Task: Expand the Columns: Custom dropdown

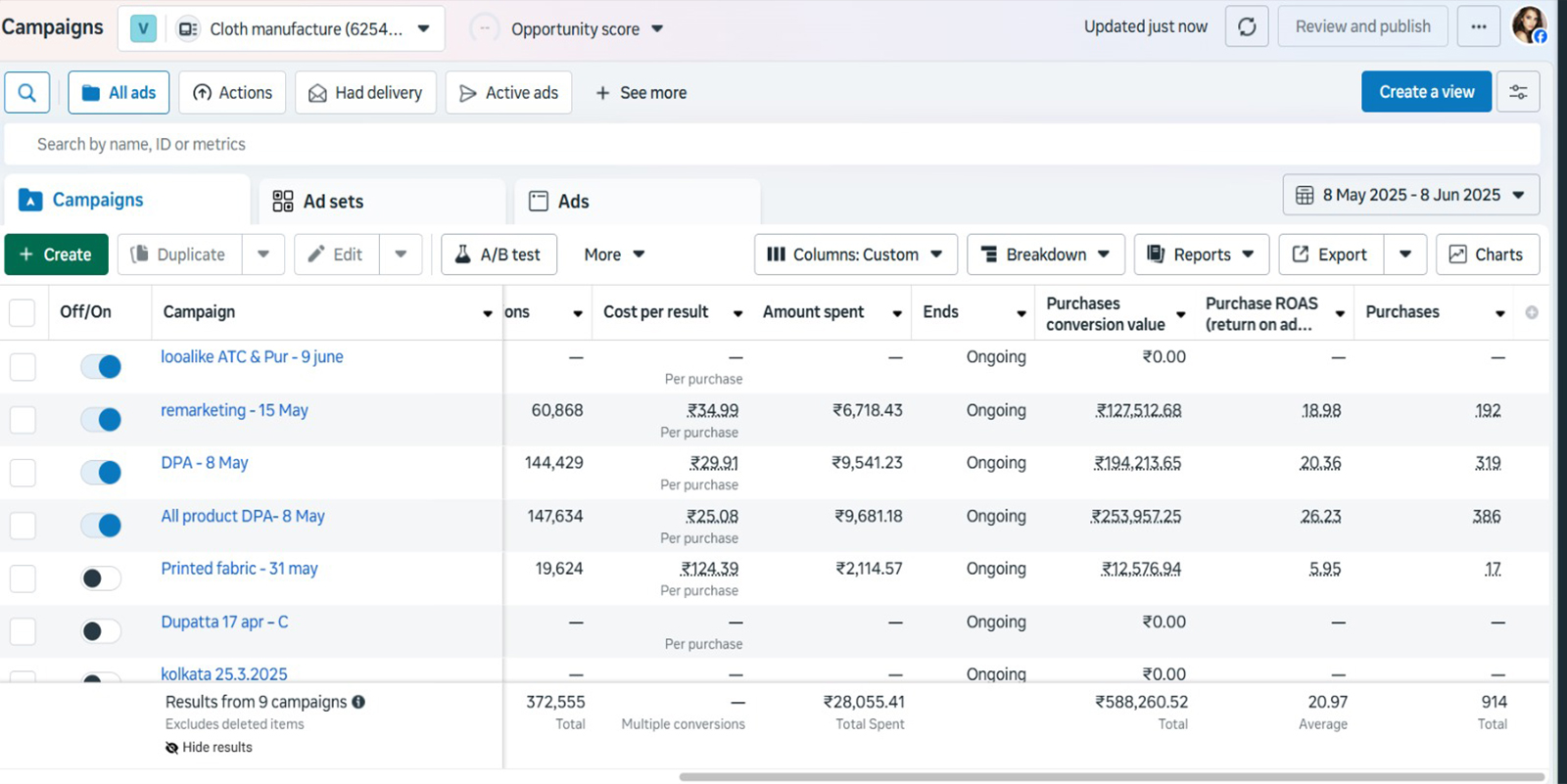Action: point(855,254)
